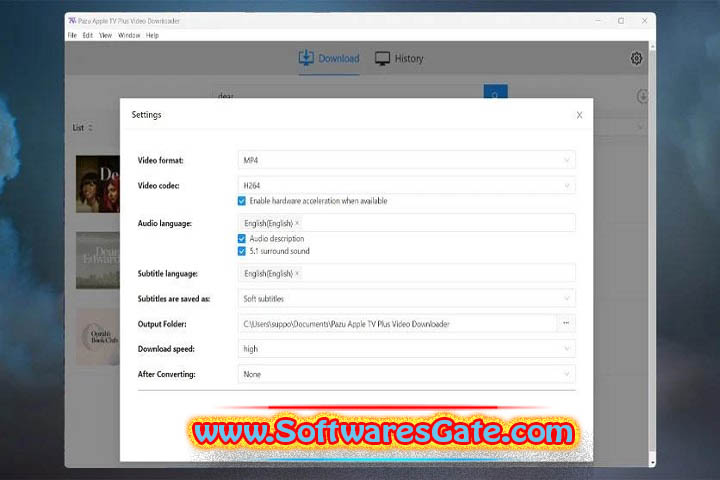Expand Subtitles are saved as dropdown

406,299
